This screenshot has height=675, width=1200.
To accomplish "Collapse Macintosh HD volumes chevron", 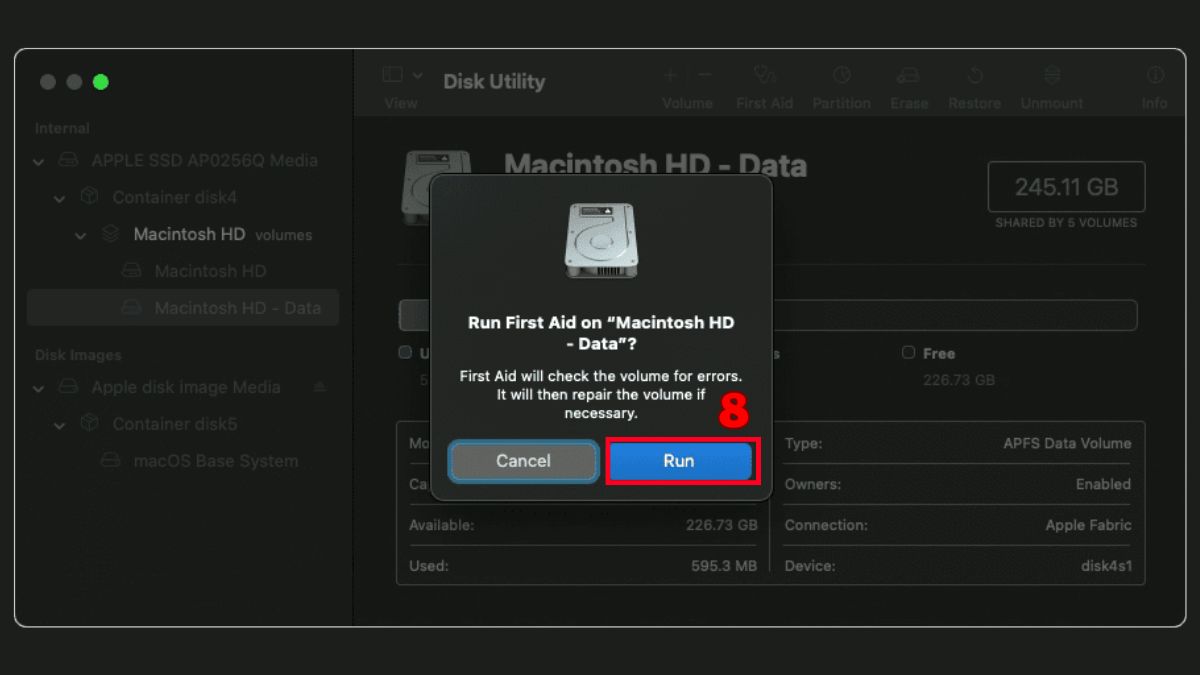I will pos(81,235).
